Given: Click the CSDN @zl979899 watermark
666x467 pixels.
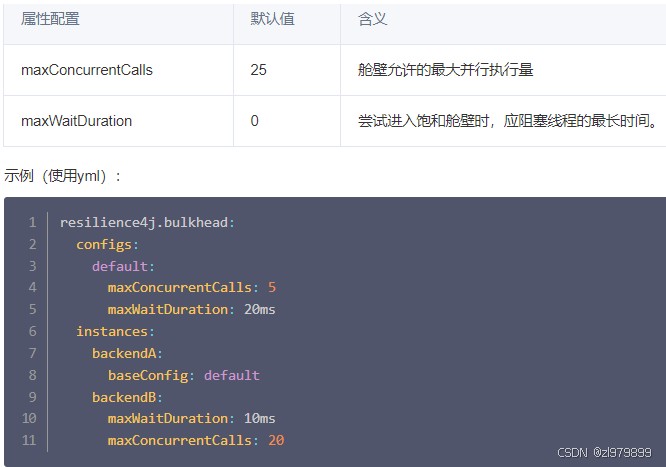Looking at the screenshot, I should 603,452.
